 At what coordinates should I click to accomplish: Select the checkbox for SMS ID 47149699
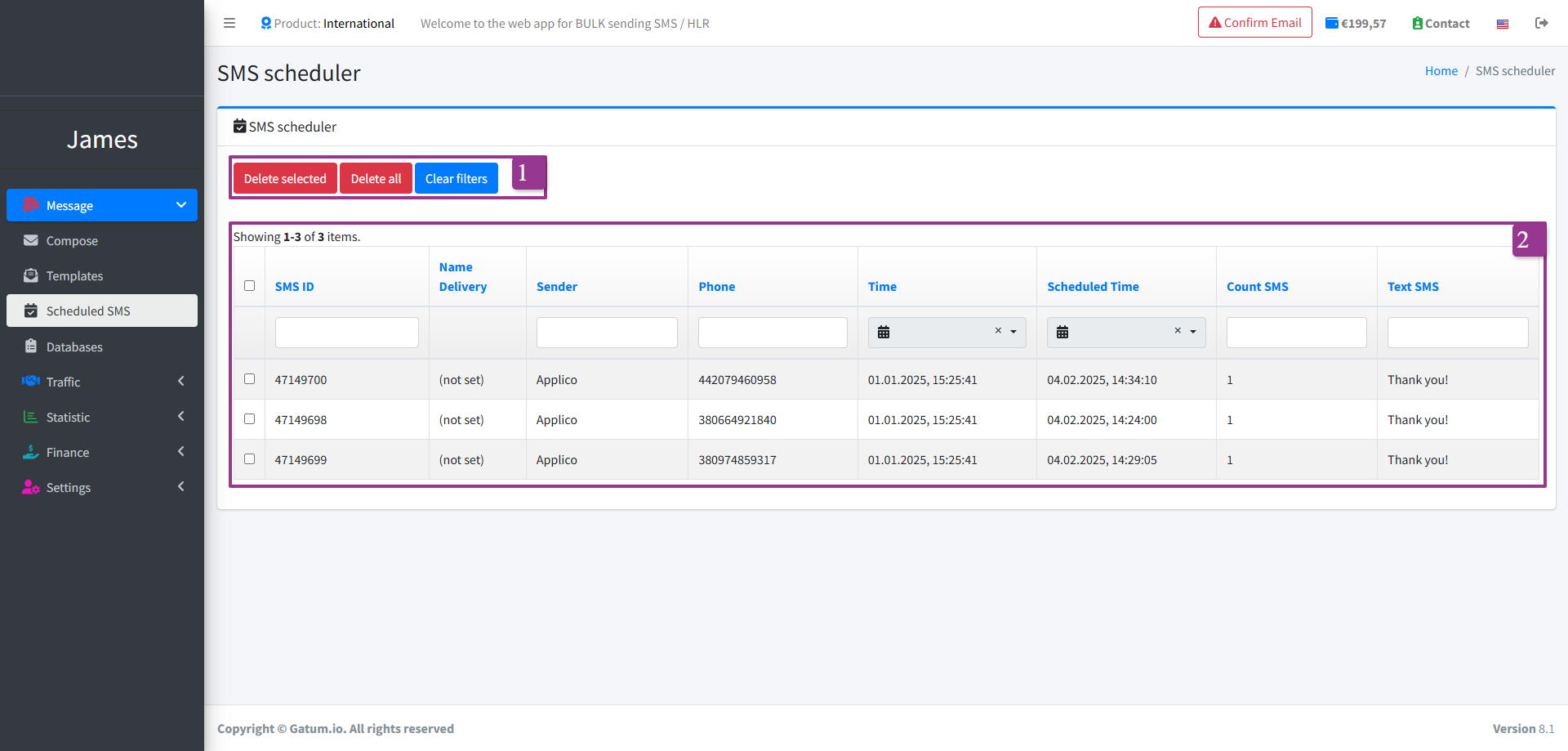pos(250,459)
